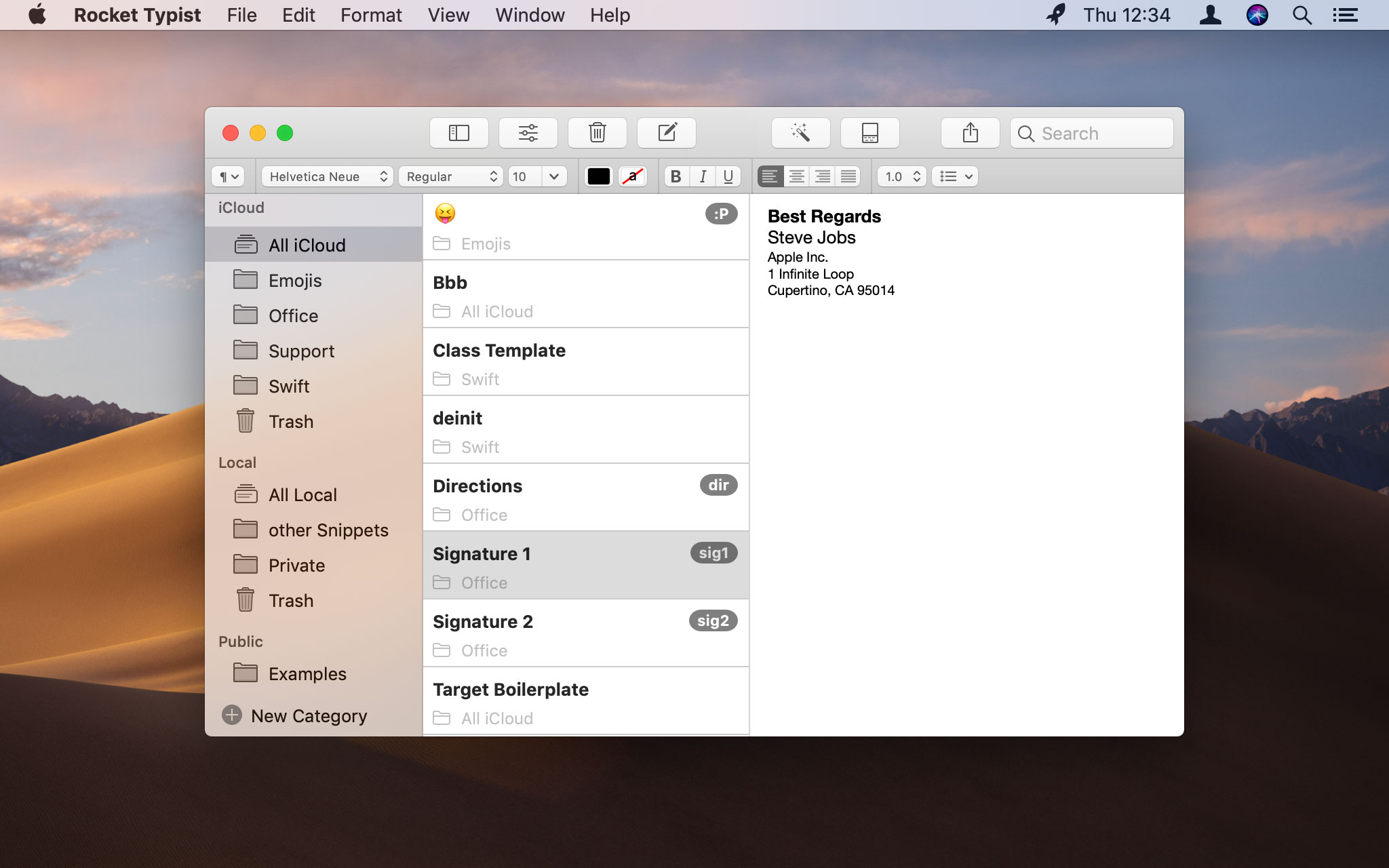Click the Italic formatting icon
The width and height of the screenshot is (1389, 868).
[702, 176]
